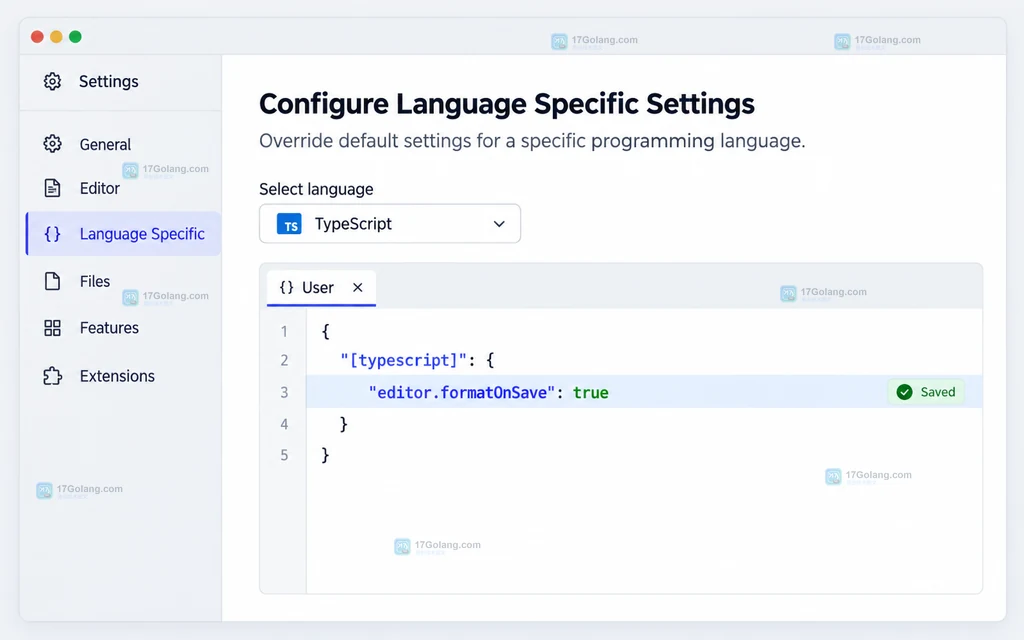Close the User tab
The width and height of the screenshot is (1024, 640).
tap(357, 287)
